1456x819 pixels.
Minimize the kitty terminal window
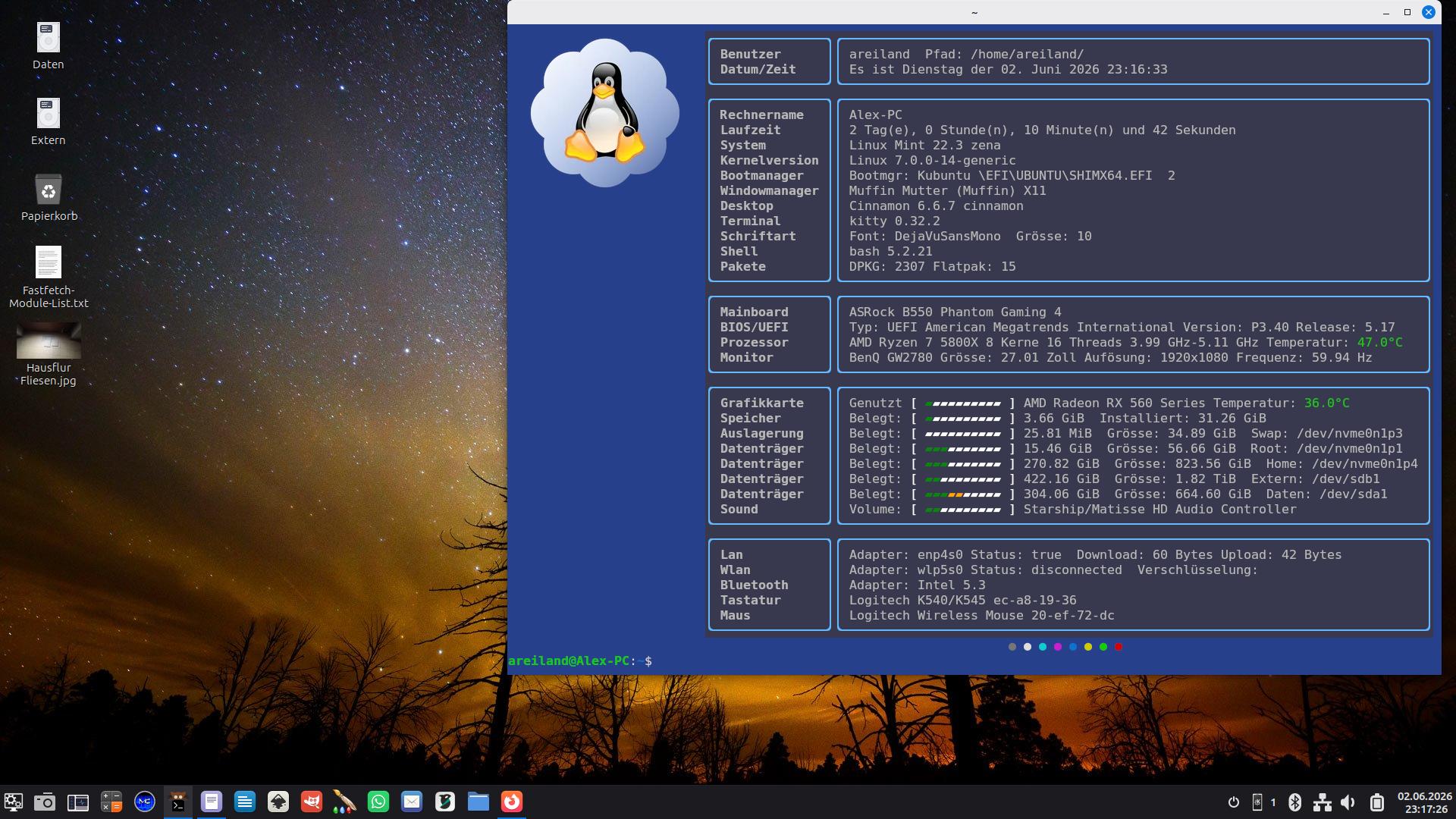click(x=1386, y=12)
